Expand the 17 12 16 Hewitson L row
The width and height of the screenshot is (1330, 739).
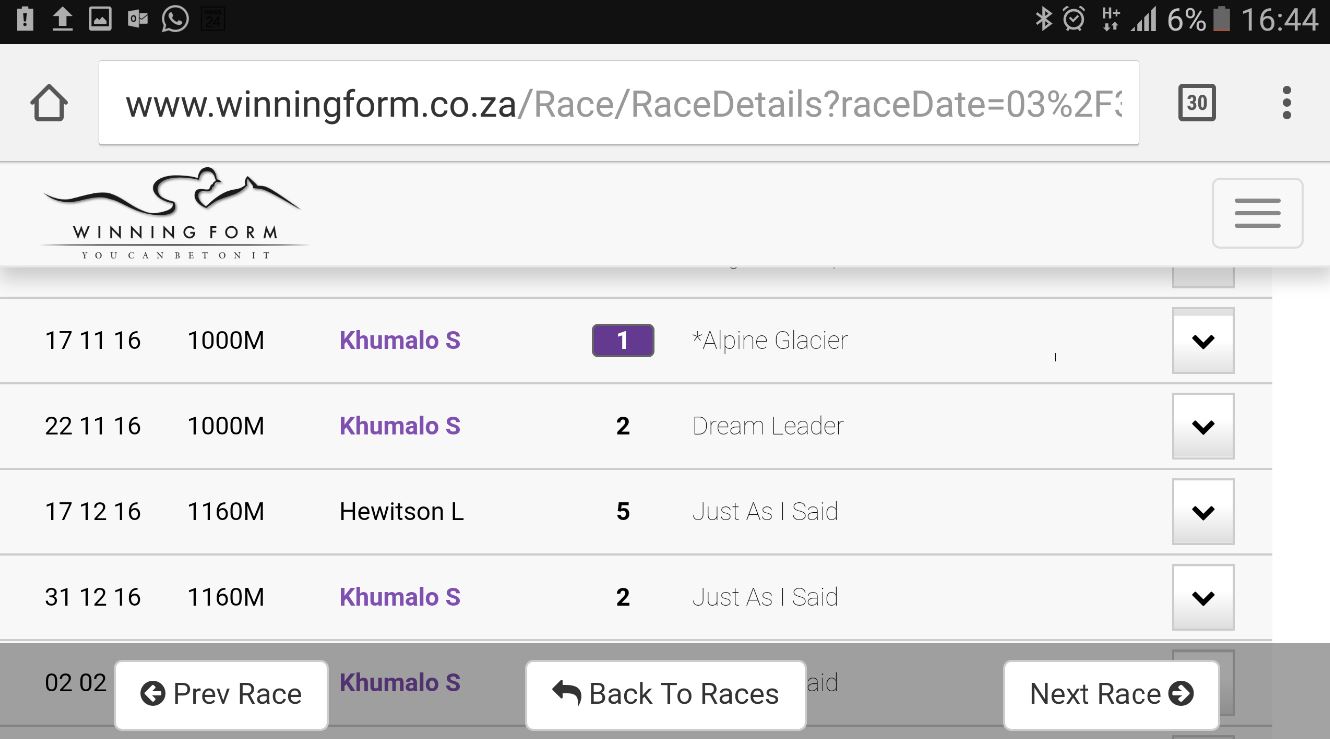coord(1203,512)
